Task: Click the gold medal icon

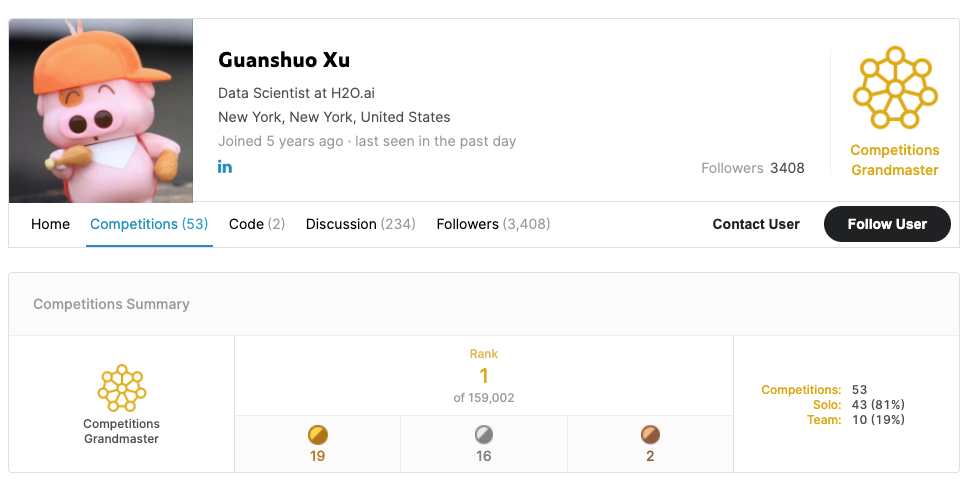Action: (x=318, y=435)
